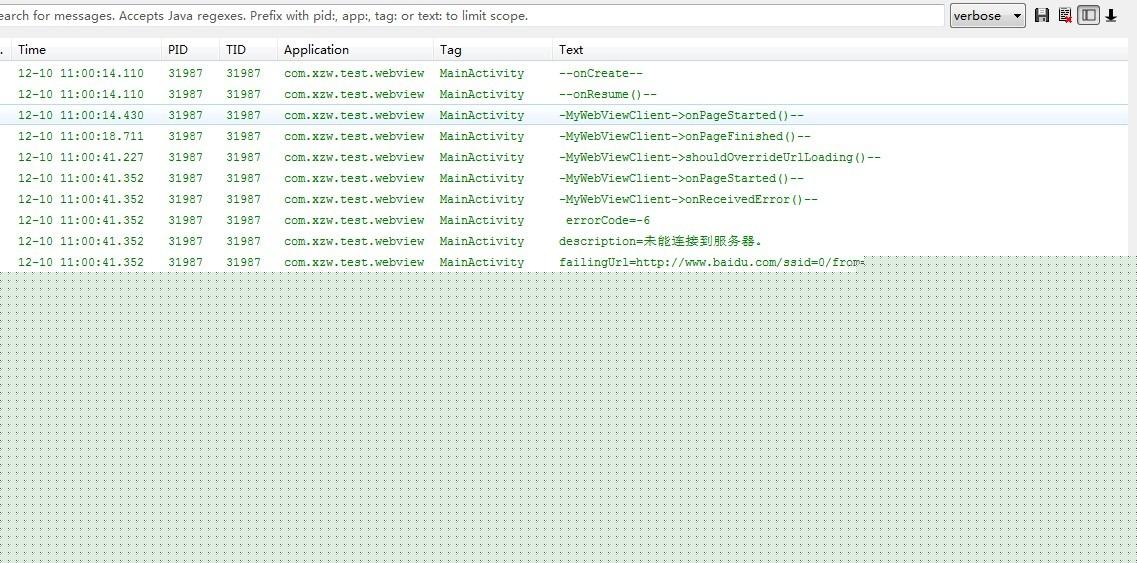This screenshot has height=563, width=1137.
Task: Click com.xzw.test.webview in the onResume row
Action: [x=354, y=94]
